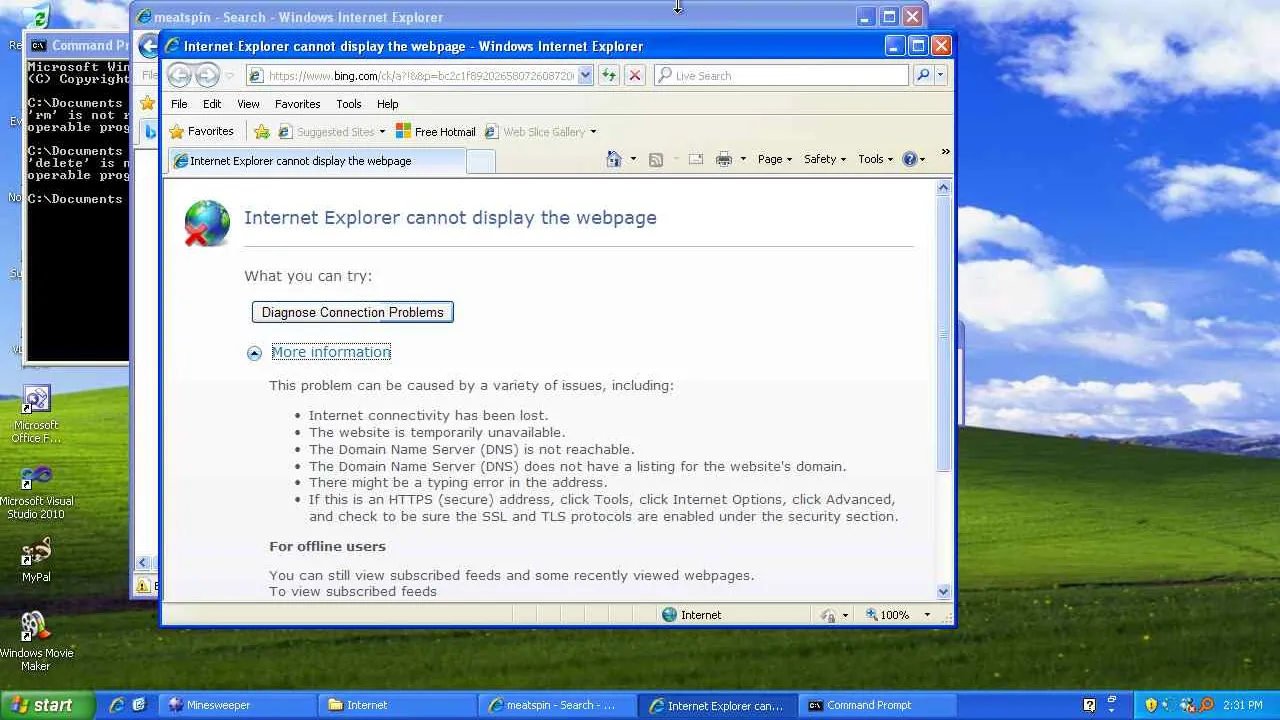Click the address bar URL field
The width and height of the screenshot is (1280, 720).
411,75
